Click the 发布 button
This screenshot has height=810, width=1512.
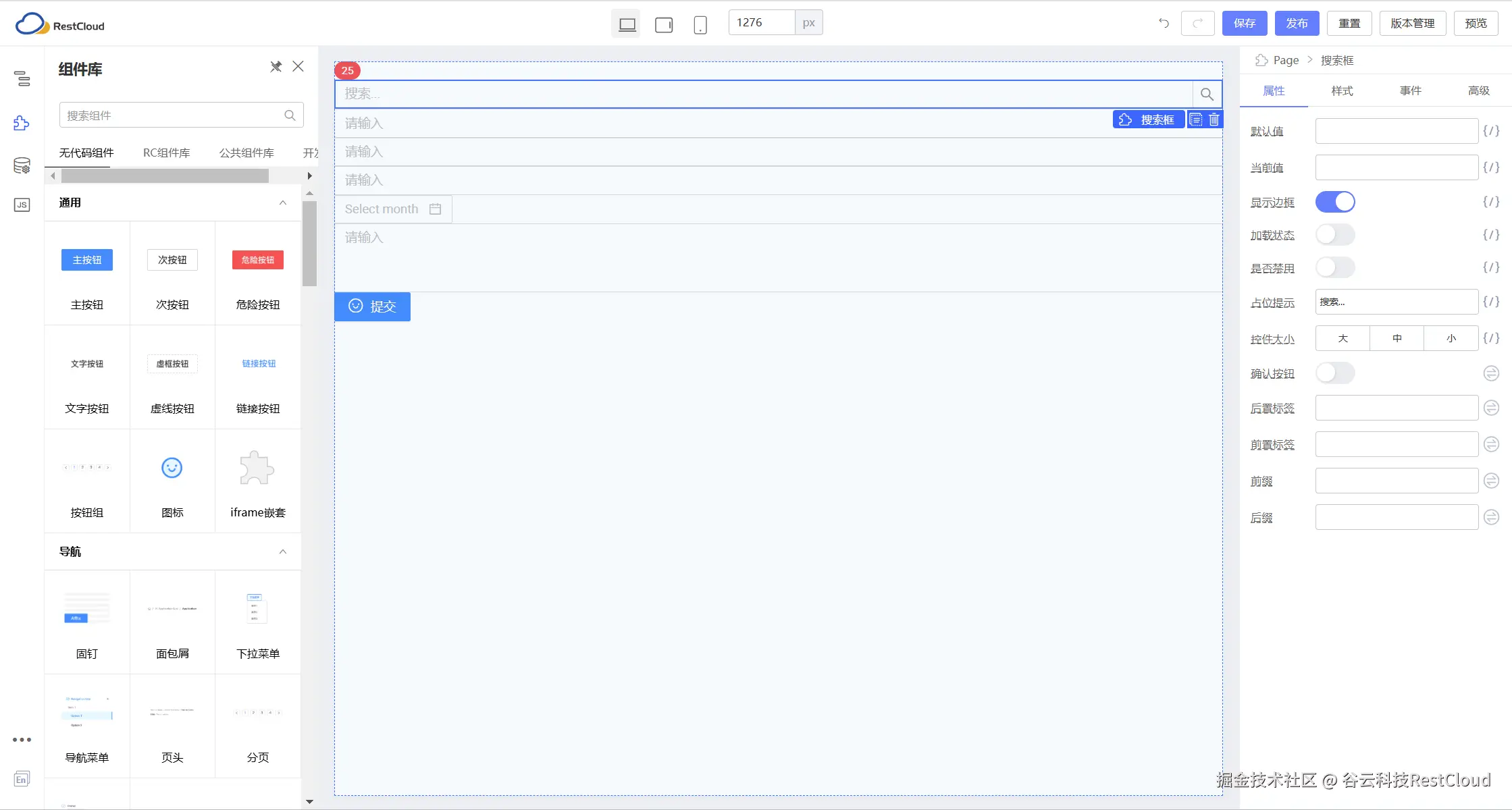point(1297,23)
